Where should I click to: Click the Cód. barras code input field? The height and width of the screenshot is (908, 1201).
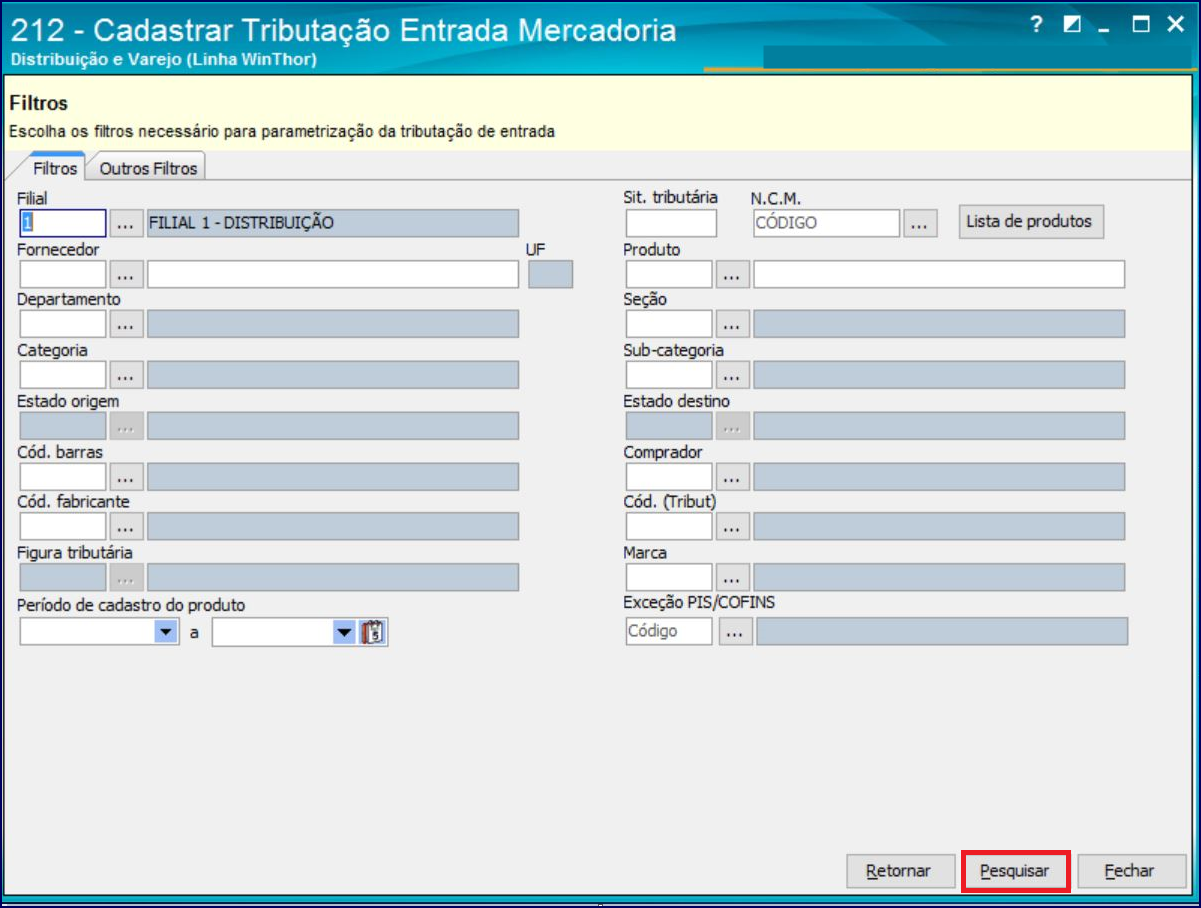click(x=63, y=477)
